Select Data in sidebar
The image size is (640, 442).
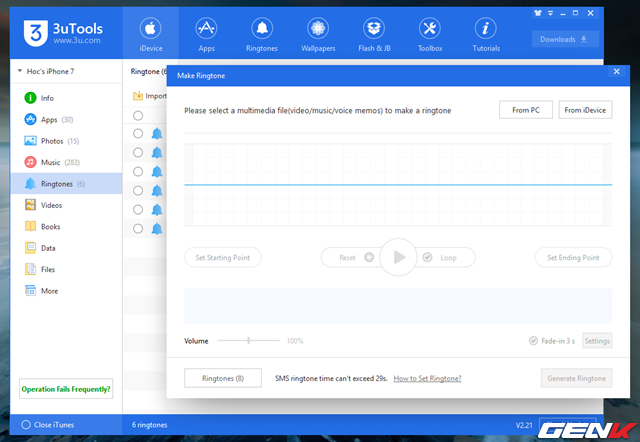(x=66, y=248)
